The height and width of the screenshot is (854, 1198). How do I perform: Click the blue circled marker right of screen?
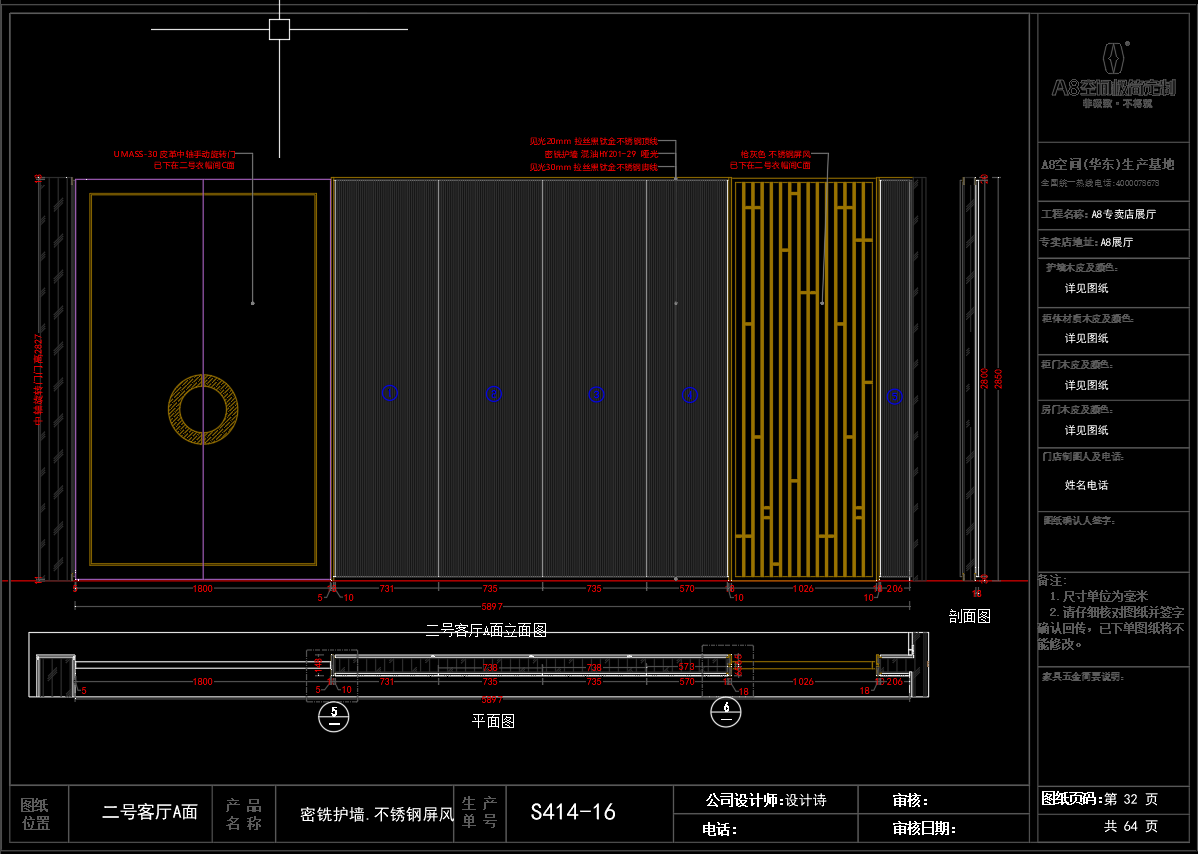[895, 396]
